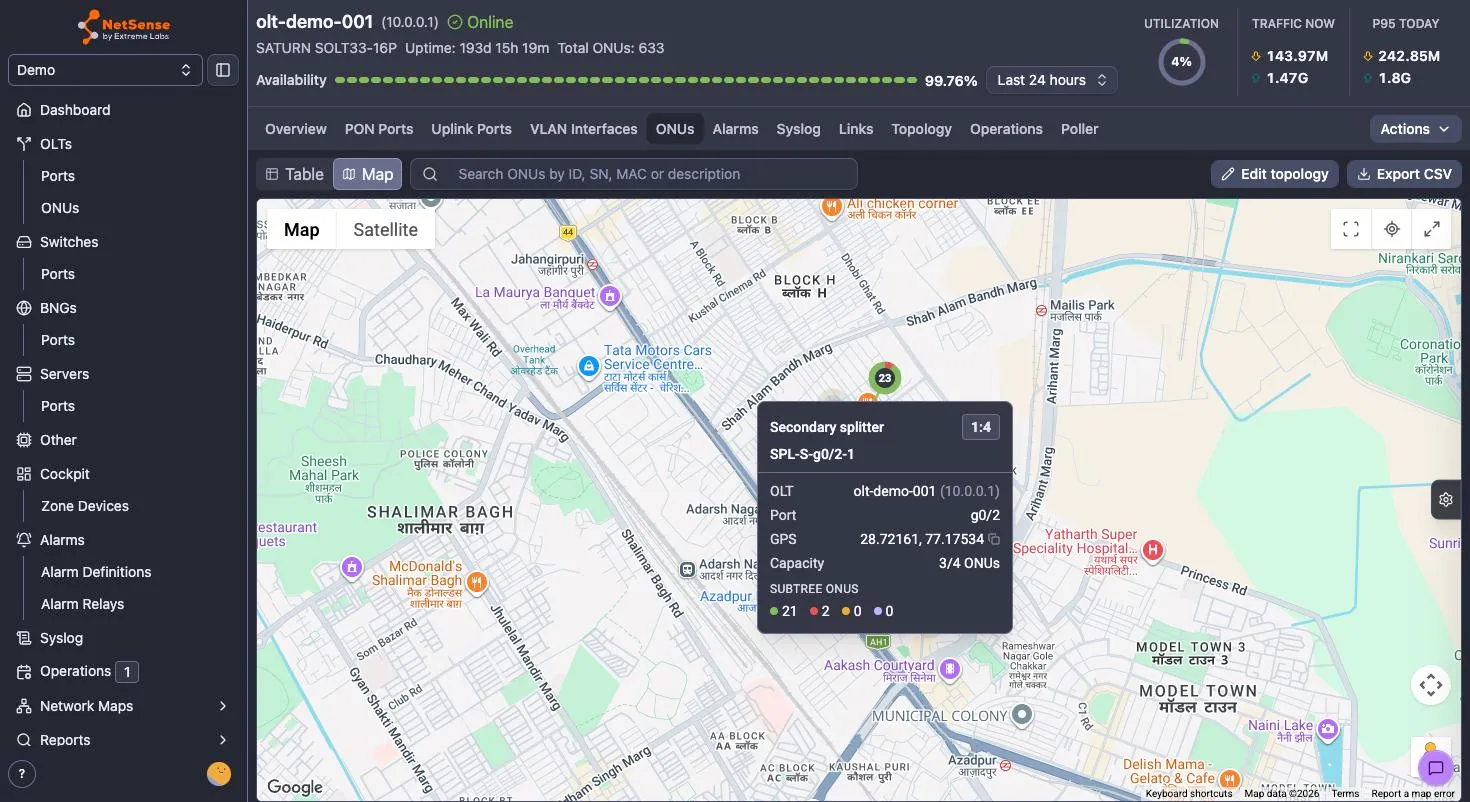
Task: Open the user avatar menu
Action: coord(219,773)
